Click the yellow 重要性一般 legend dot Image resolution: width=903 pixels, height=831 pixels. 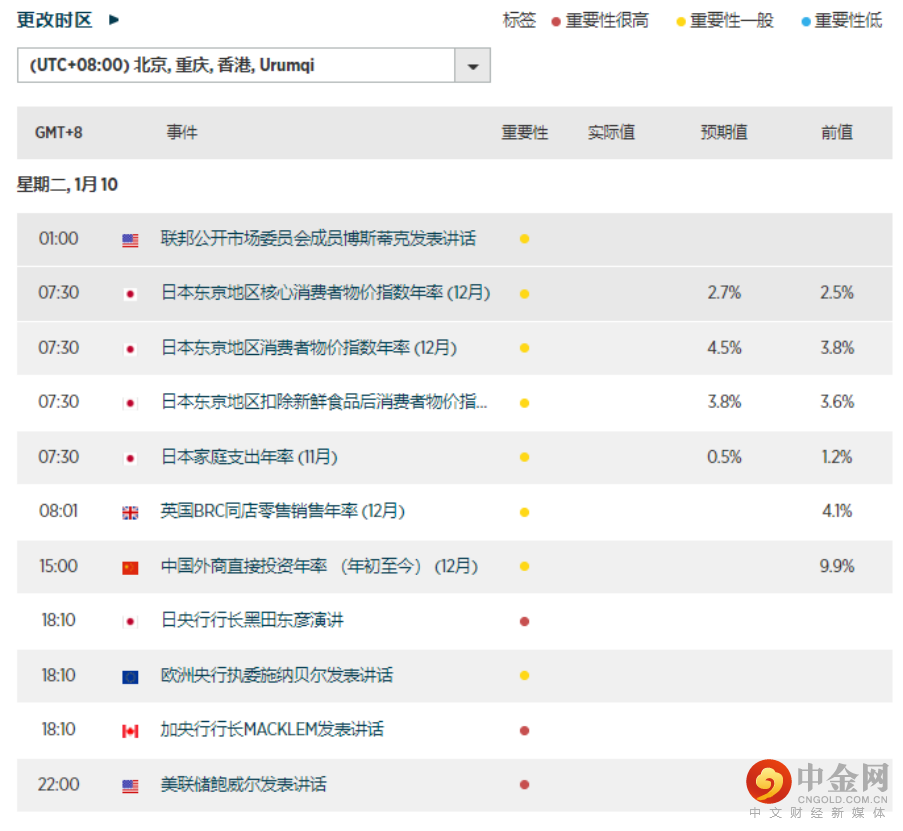[681, 22]
